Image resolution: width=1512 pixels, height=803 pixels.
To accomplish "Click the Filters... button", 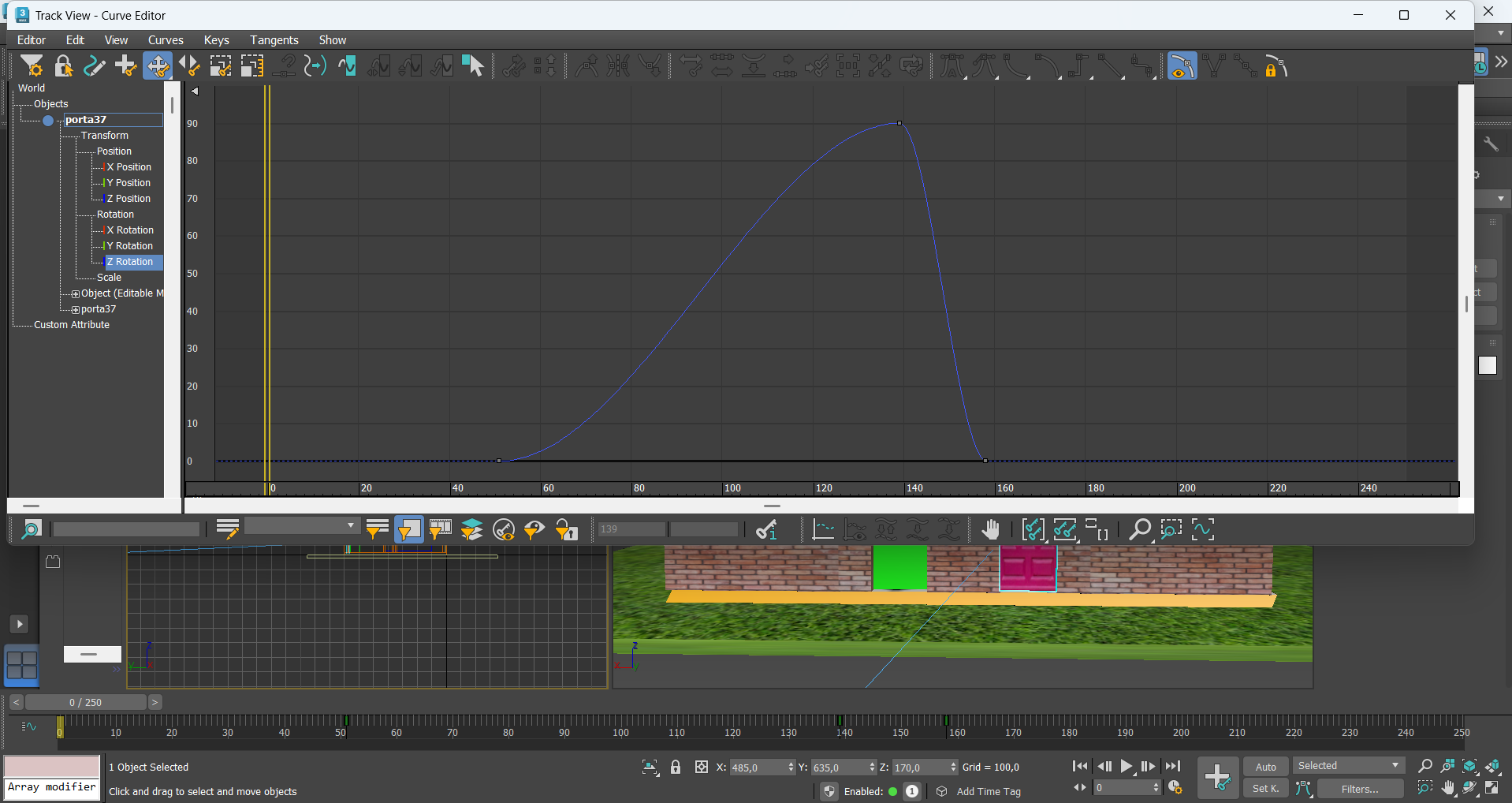I will click(1360, 789).
